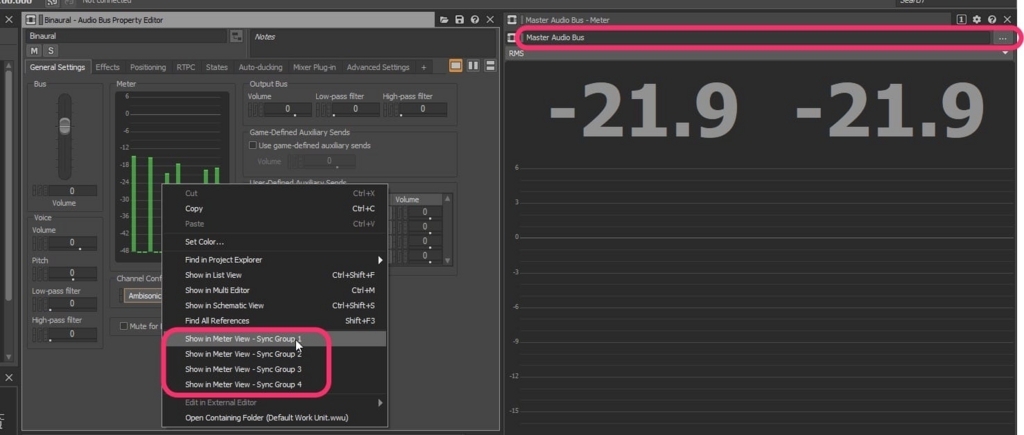Image resolution: width=1024 pixels, height=435 pixels.
Task: Click the sync group 1 icon in Meter view
Action: point(961,20)
